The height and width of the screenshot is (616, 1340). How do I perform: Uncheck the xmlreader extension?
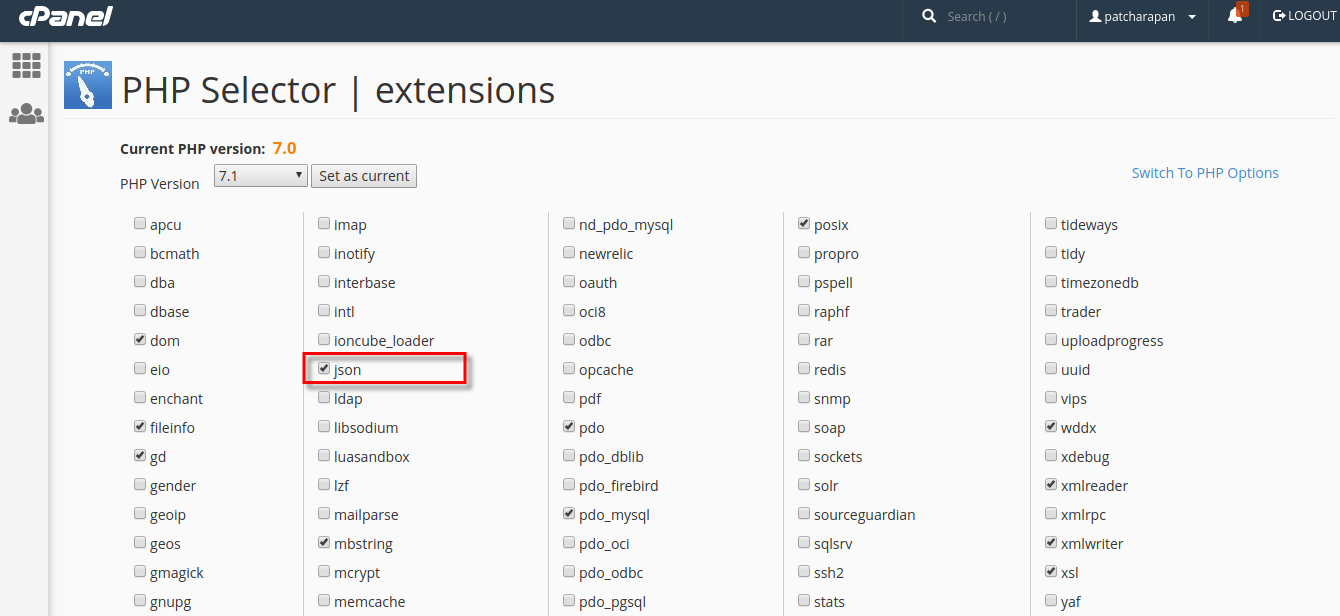point(1051,485)
